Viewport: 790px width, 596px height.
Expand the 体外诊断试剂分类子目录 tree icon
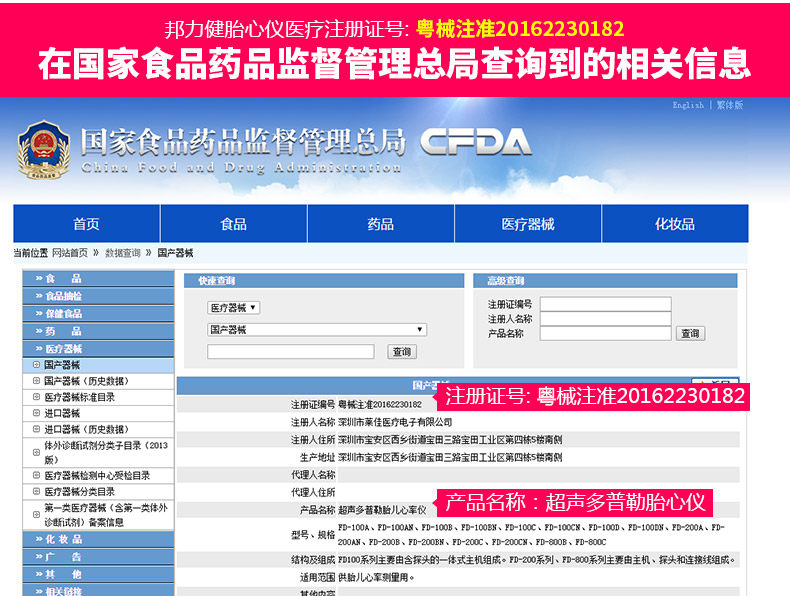[x=36, y=452]
